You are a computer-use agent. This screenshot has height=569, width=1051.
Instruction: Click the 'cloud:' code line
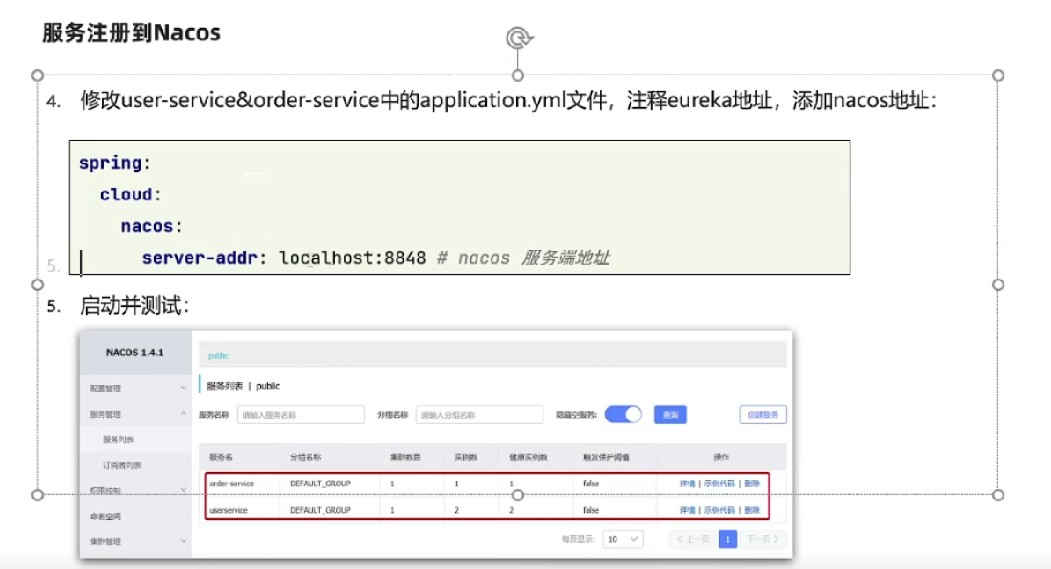pyautogui.click(x=130, y=194)
